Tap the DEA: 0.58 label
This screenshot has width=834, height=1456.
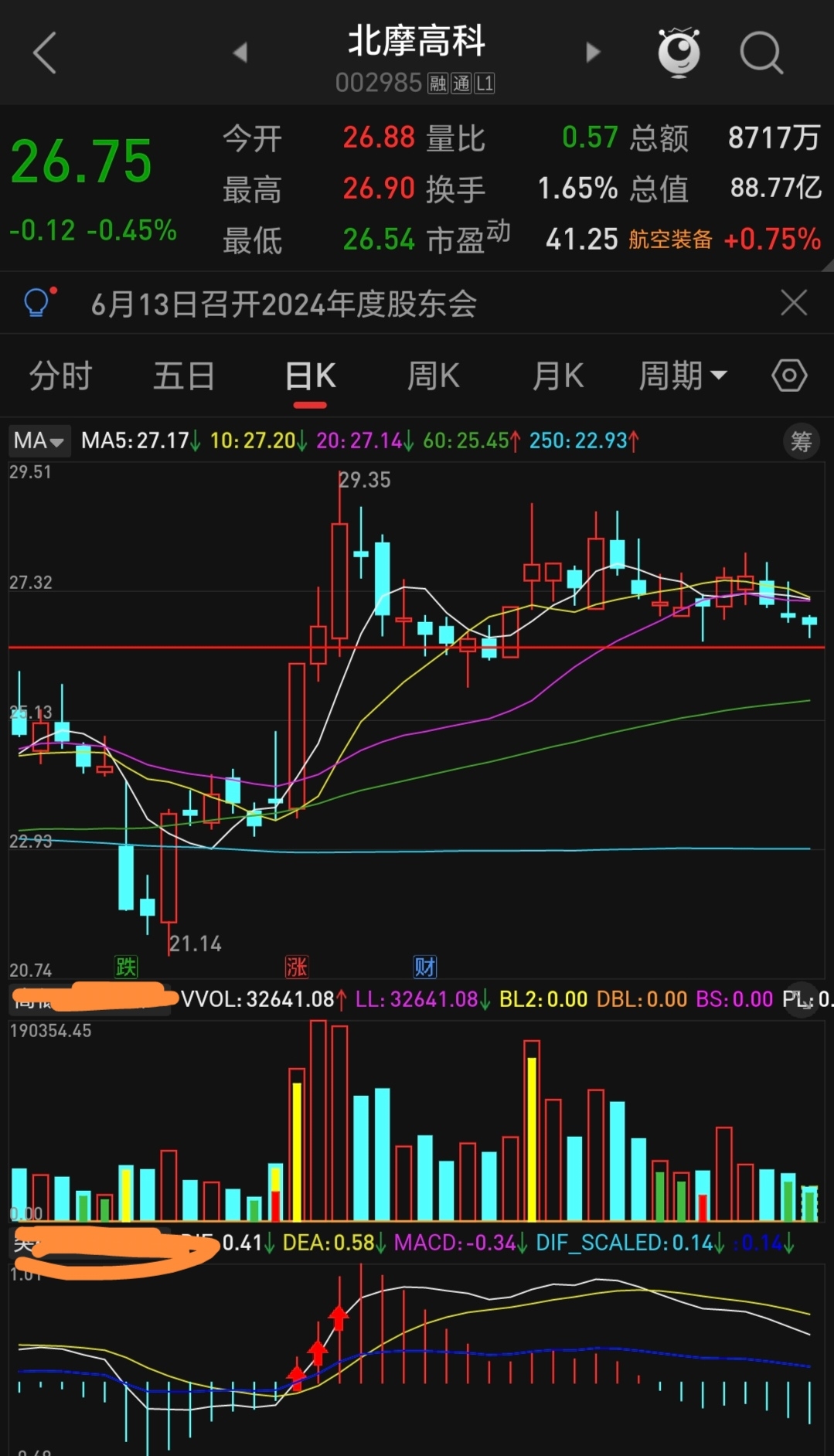(335, 1243)
